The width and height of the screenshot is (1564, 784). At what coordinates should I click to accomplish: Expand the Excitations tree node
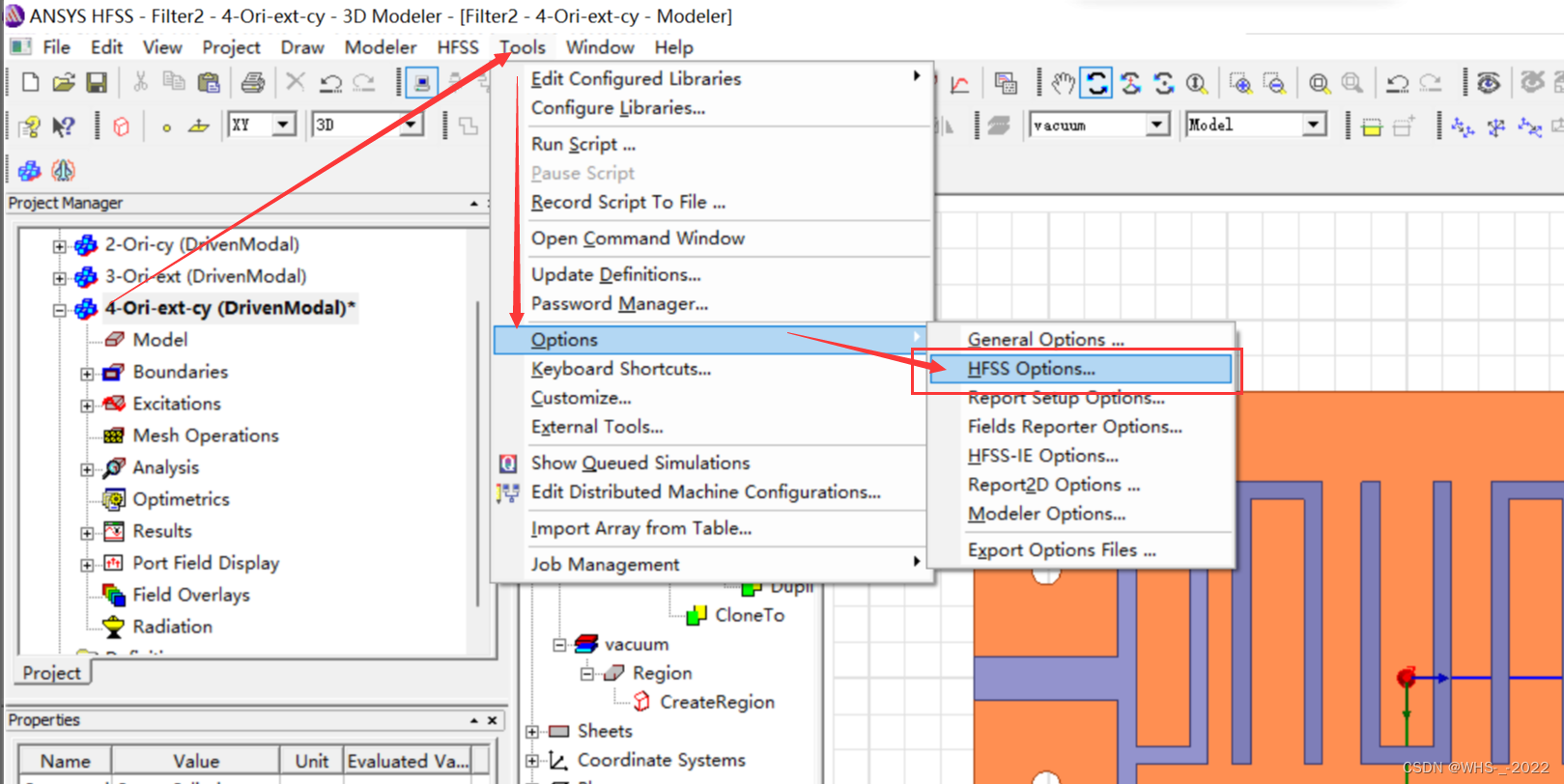(x=87, y=406)
